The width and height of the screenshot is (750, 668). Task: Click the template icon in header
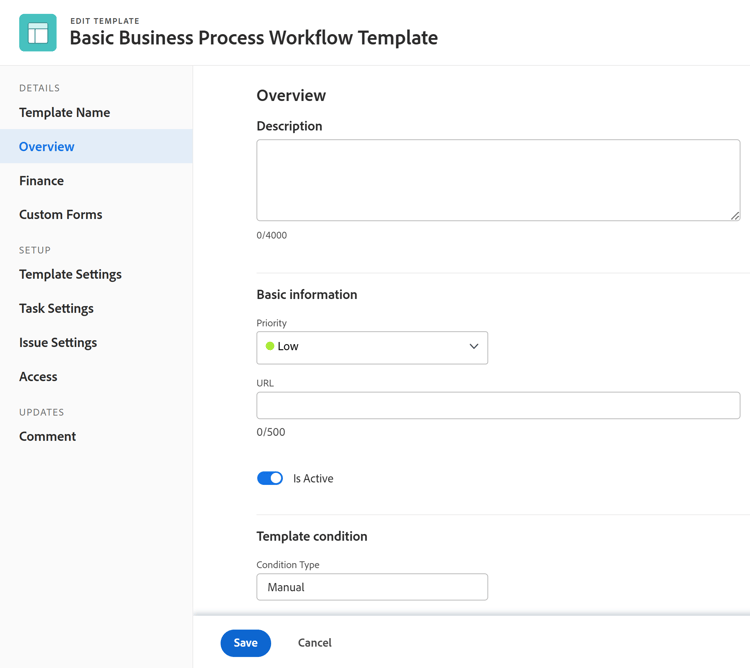pyautogui.click(x=38, y=33)
